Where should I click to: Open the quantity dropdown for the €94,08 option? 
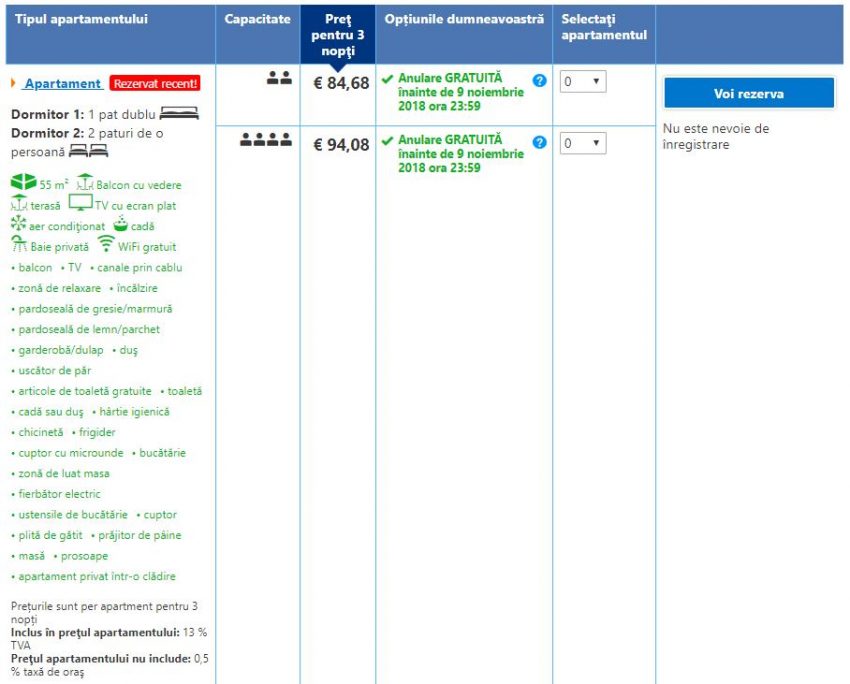[x=583, y=144]
